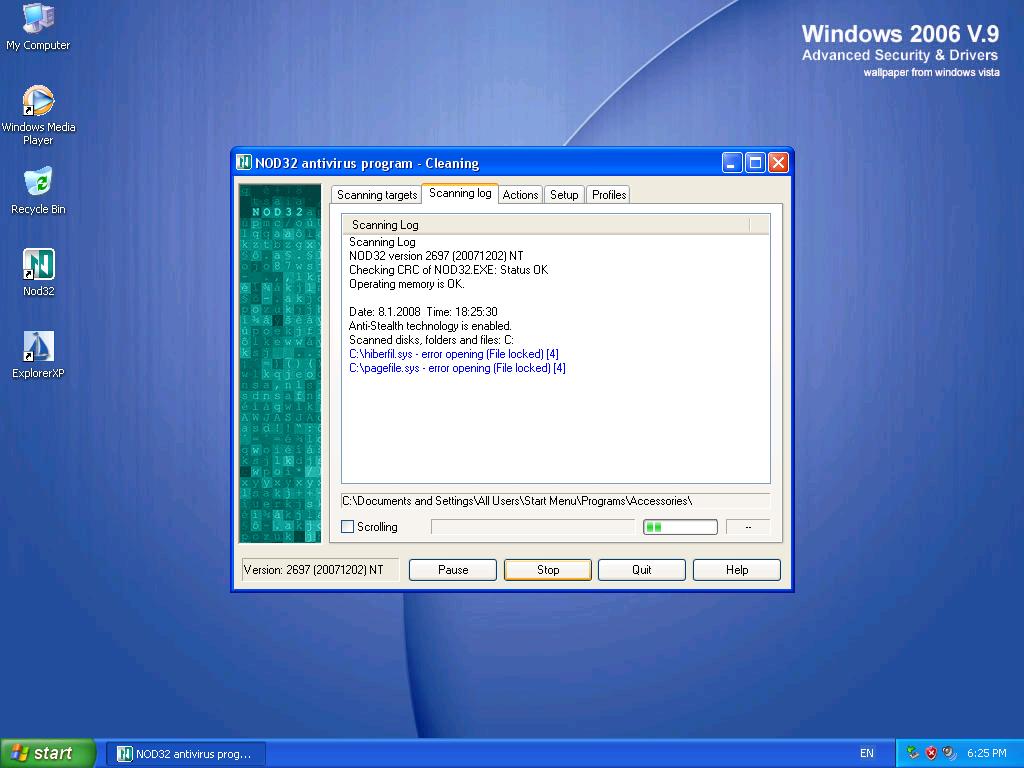Select the Scanning log tab
Screen dimensions: 1024x768
coord(460,193)
